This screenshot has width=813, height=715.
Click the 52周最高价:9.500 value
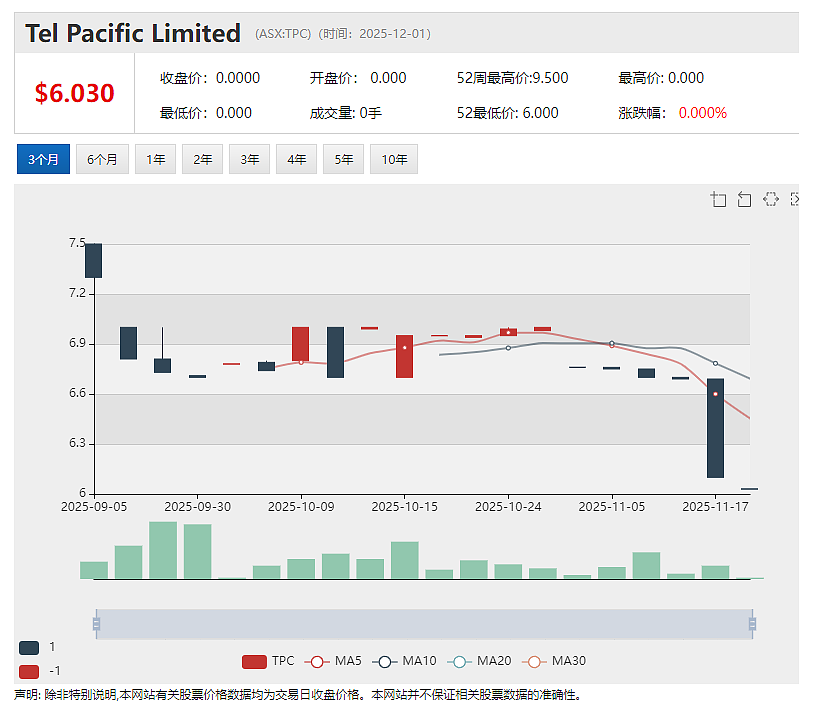pyautogui.click(x=512, y=78)
